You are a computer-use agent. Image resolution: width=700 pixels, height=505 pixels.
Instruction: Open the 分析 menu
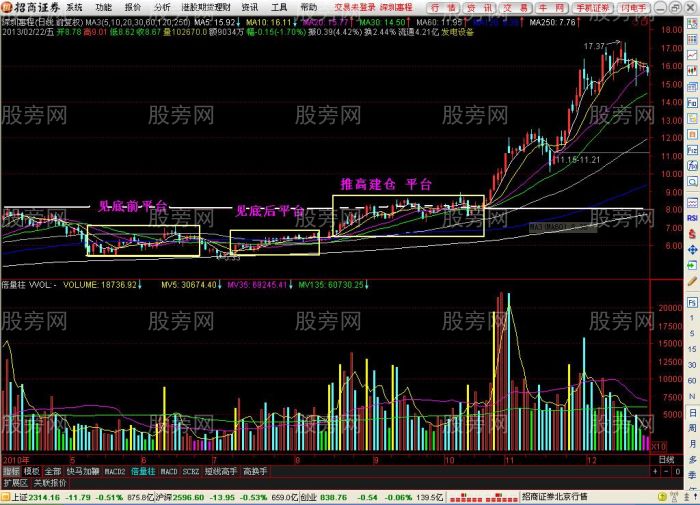(162, 8)
